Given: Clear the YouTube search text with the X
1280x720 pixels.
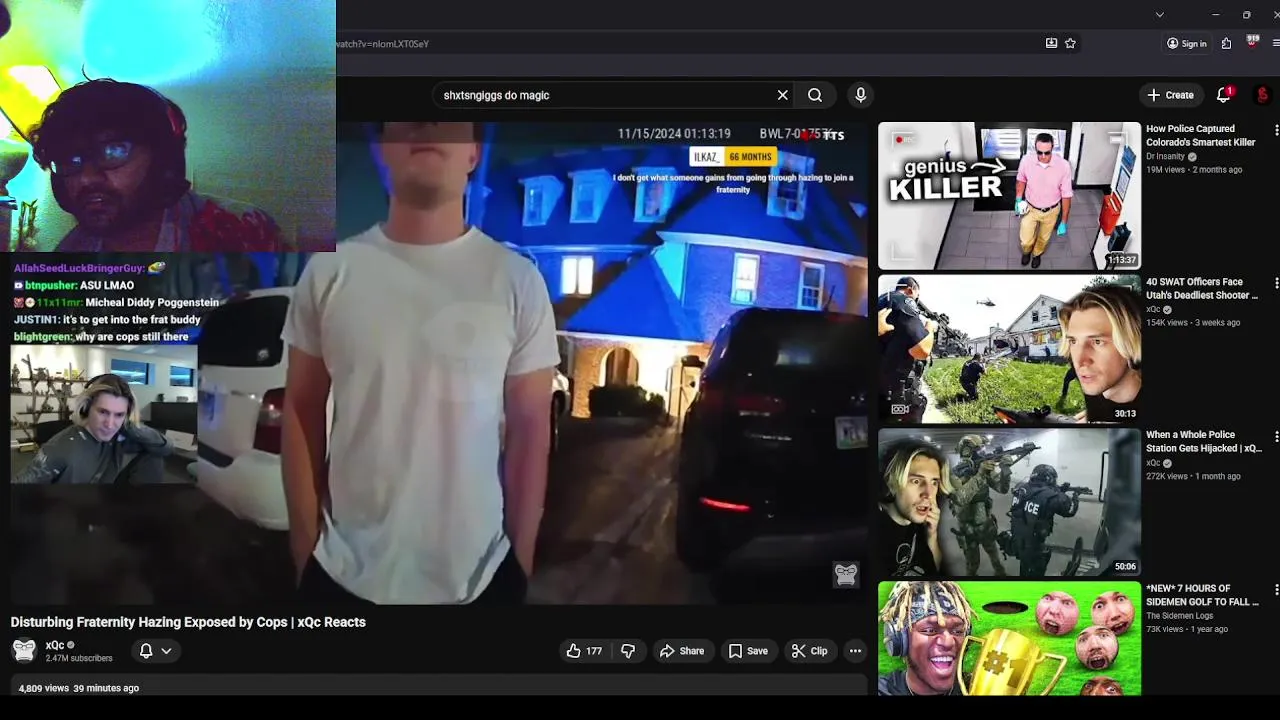Looking at the screenshot, I should (x=783, y=95).
